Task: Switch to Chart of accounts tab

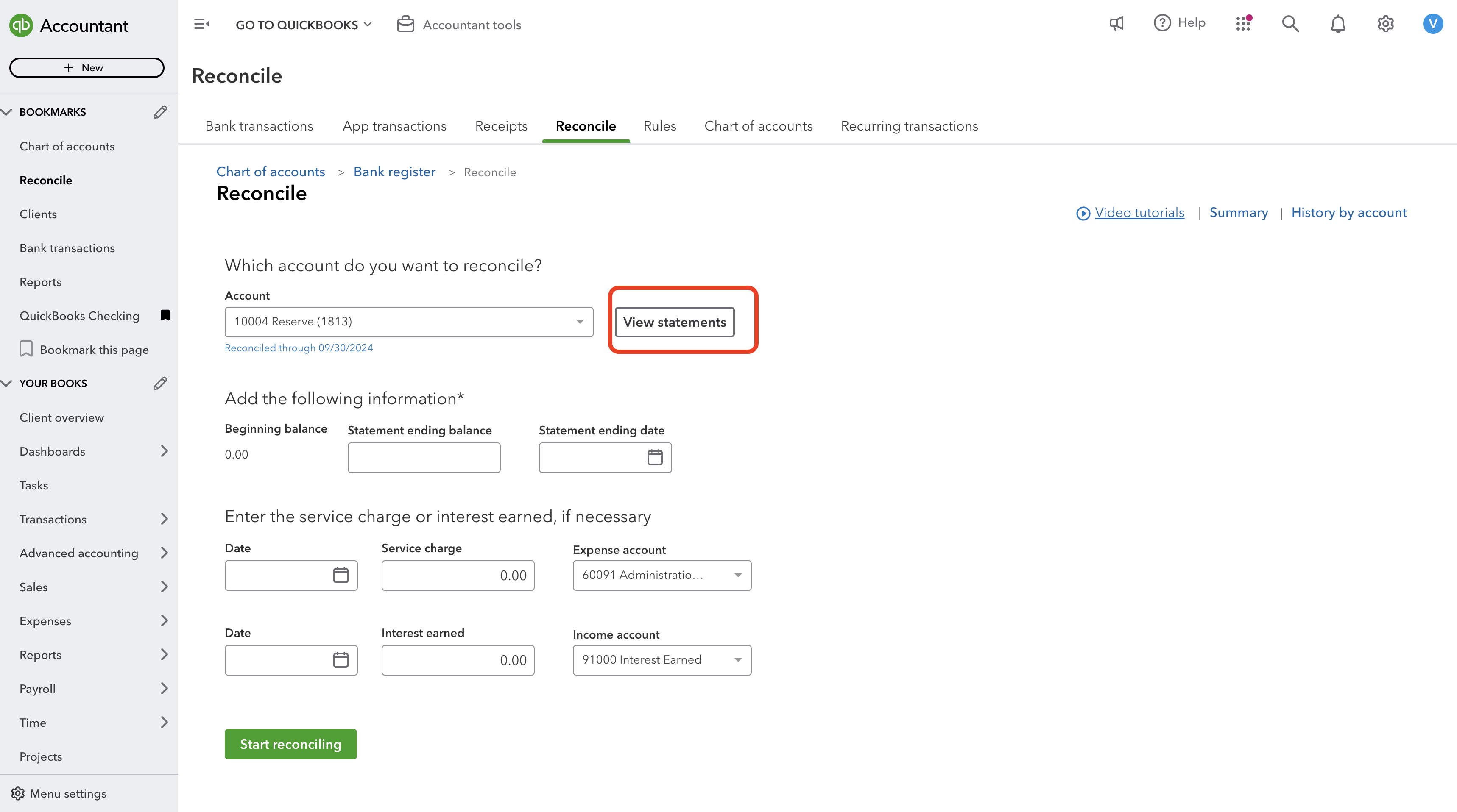Action: tap(759, 126)
